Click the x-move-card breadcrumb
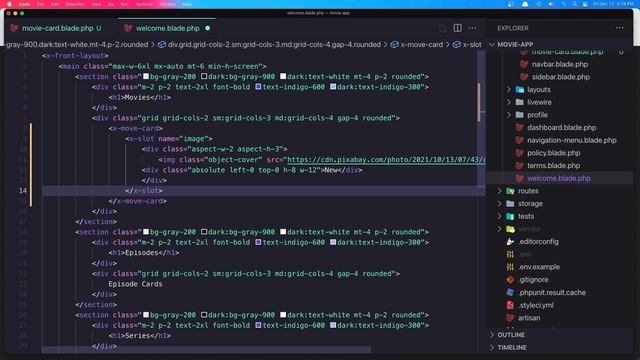 (x=421, y=44)
